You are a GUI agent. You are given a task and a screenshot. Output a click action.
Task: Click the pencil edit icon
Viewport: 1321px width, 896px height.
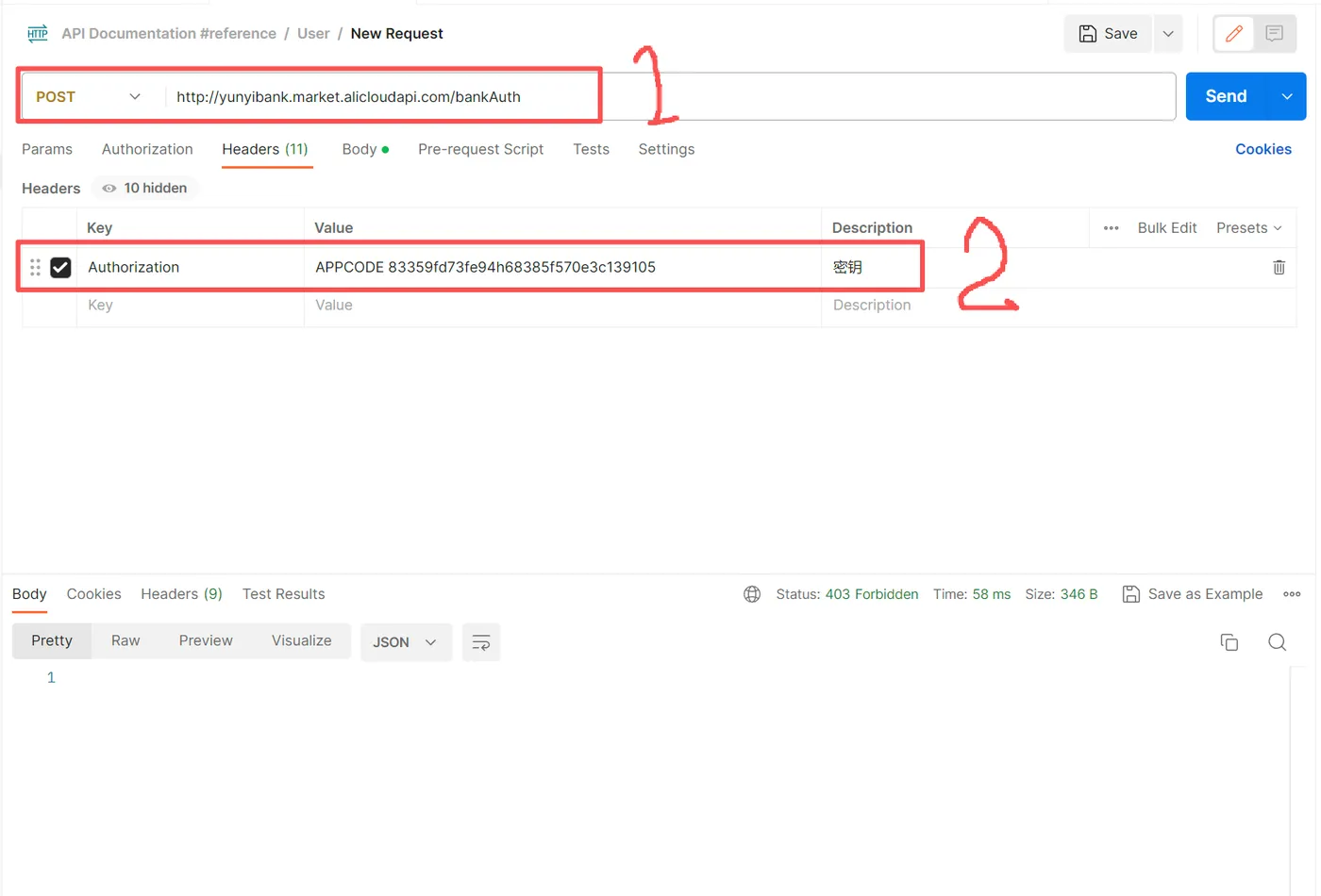tap(1233, 34)
